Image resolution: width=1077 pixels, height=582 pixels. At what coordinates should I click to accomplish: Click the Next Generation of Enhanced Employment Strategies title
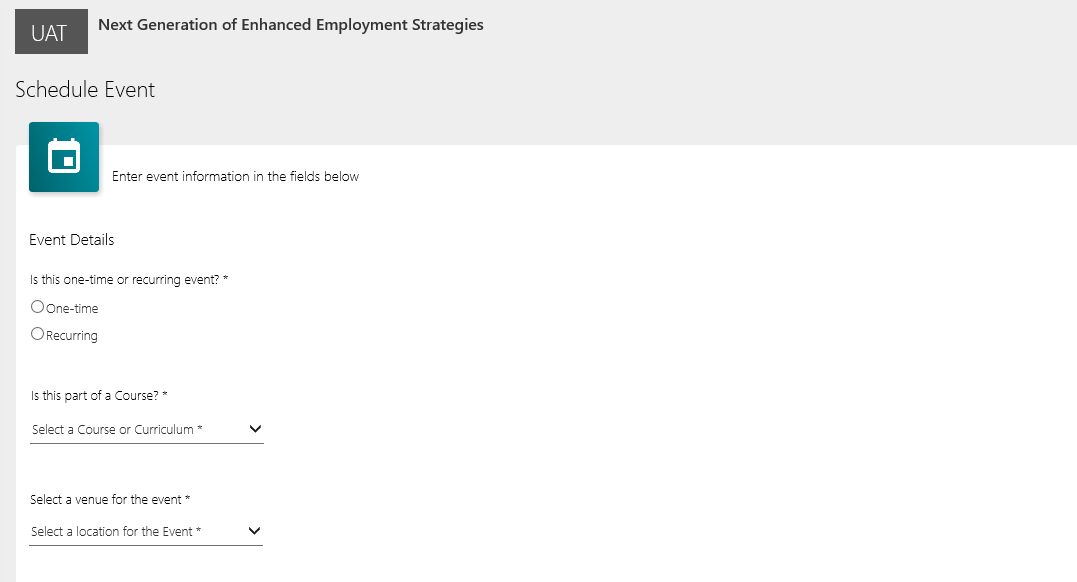tap(291, 25)
